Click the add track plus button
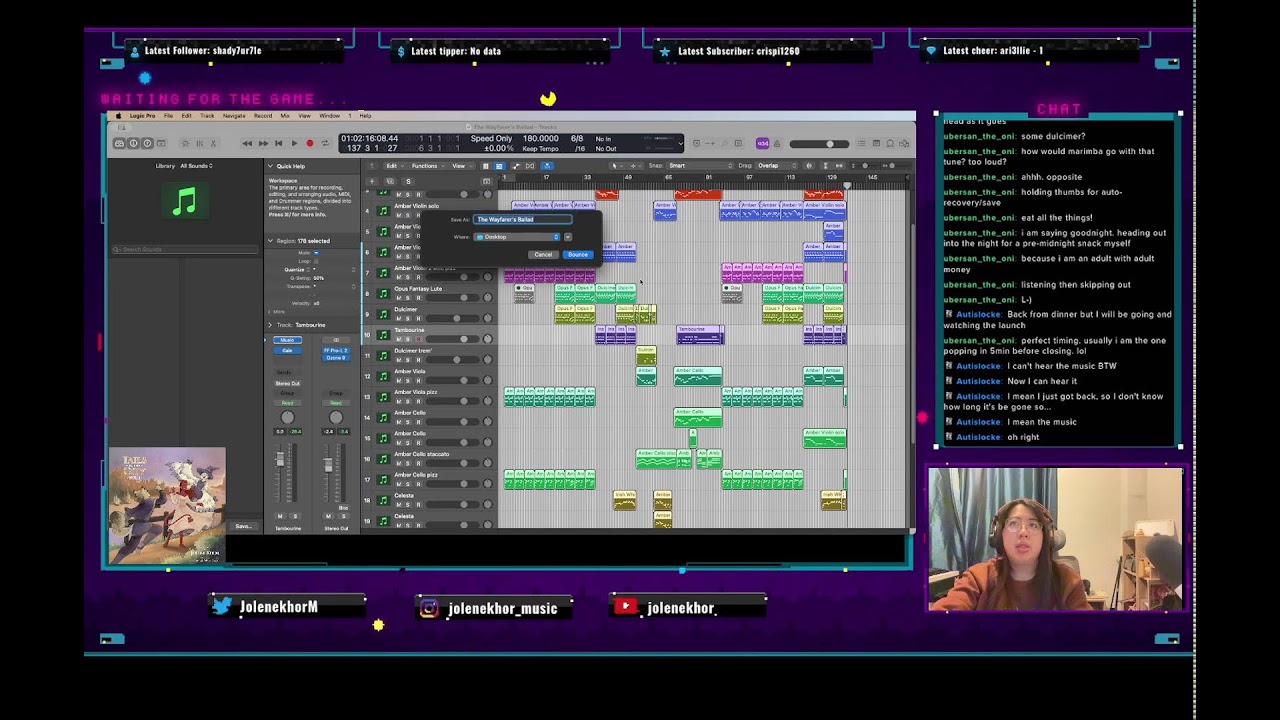This screenshot has height=720, width=1280. [372, 181]
